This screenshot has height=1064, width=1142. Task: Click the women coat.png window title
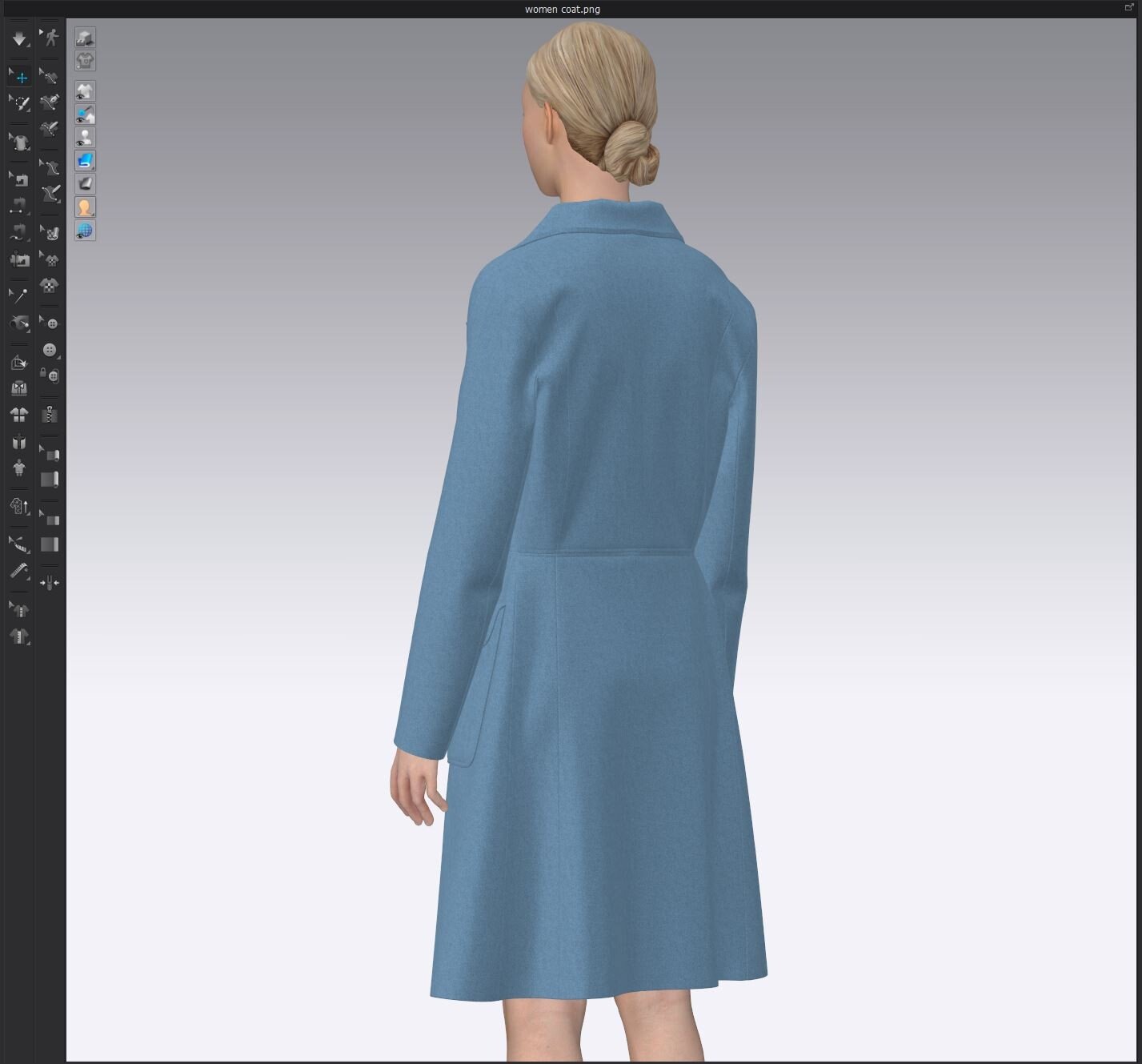pyautogui.click(x=563, y=10)
